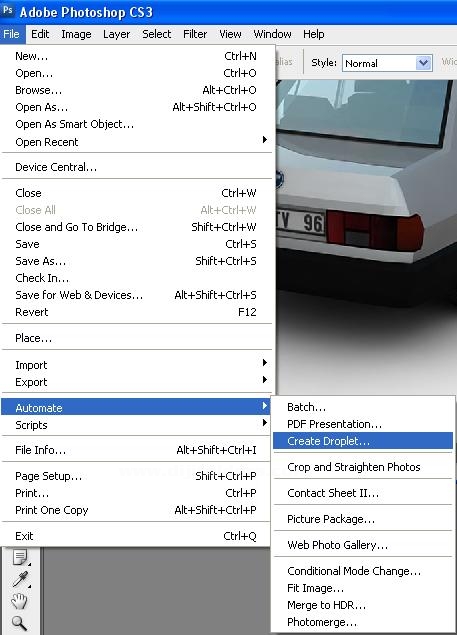Choose Save As... entry
Screen dimensions: 457x635
coord(136,261)
